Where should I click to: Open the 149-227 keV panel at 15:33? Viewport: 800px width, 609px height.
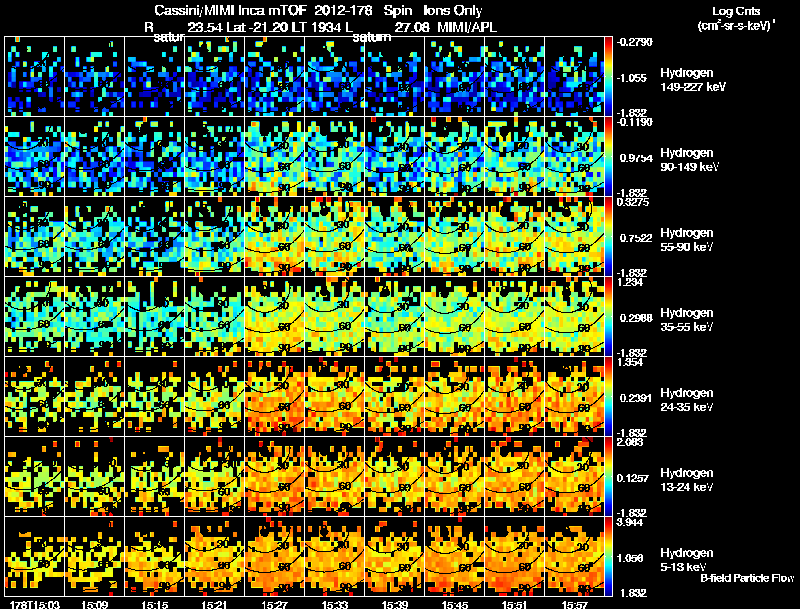click(335, 76)
